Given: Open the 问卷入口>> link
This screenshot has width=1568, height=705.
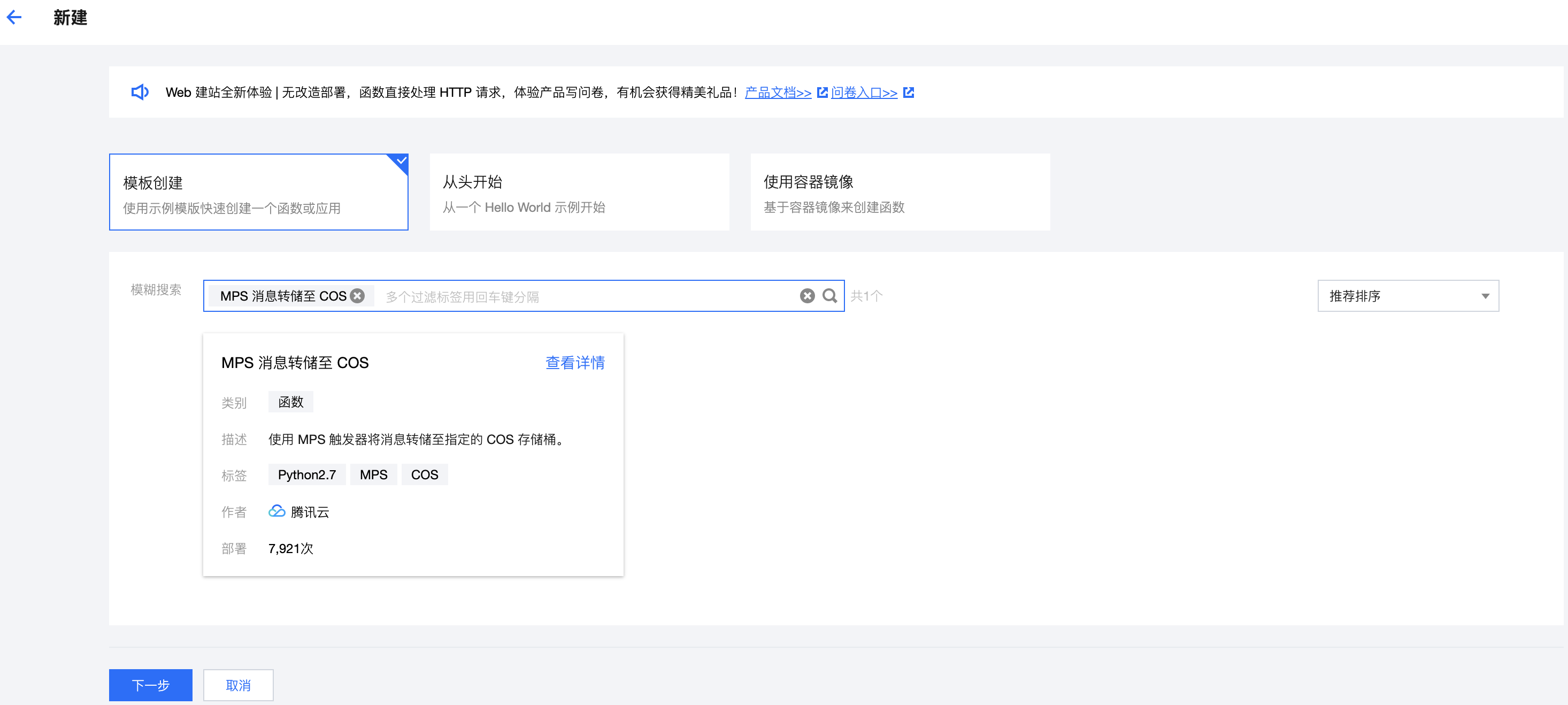Looking at the screenshot, I should click(864, 93).
